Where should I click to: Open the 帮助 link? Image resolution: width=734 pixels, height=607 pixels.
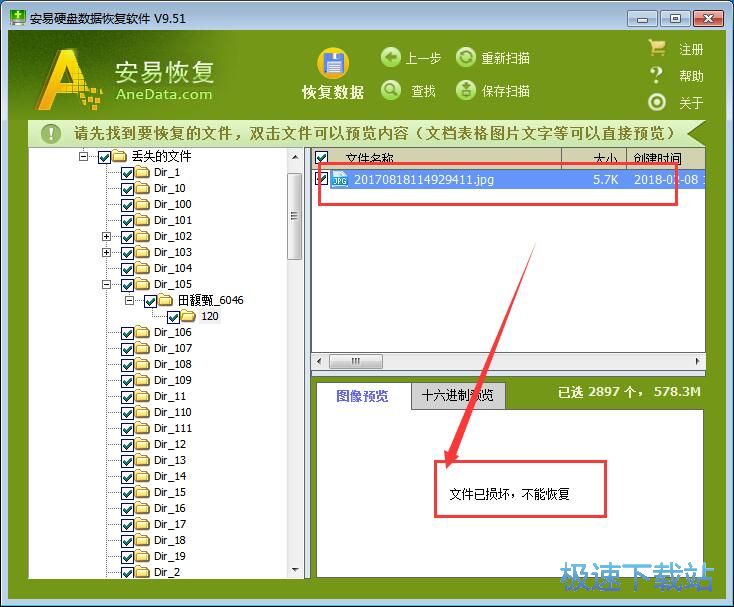691,76
